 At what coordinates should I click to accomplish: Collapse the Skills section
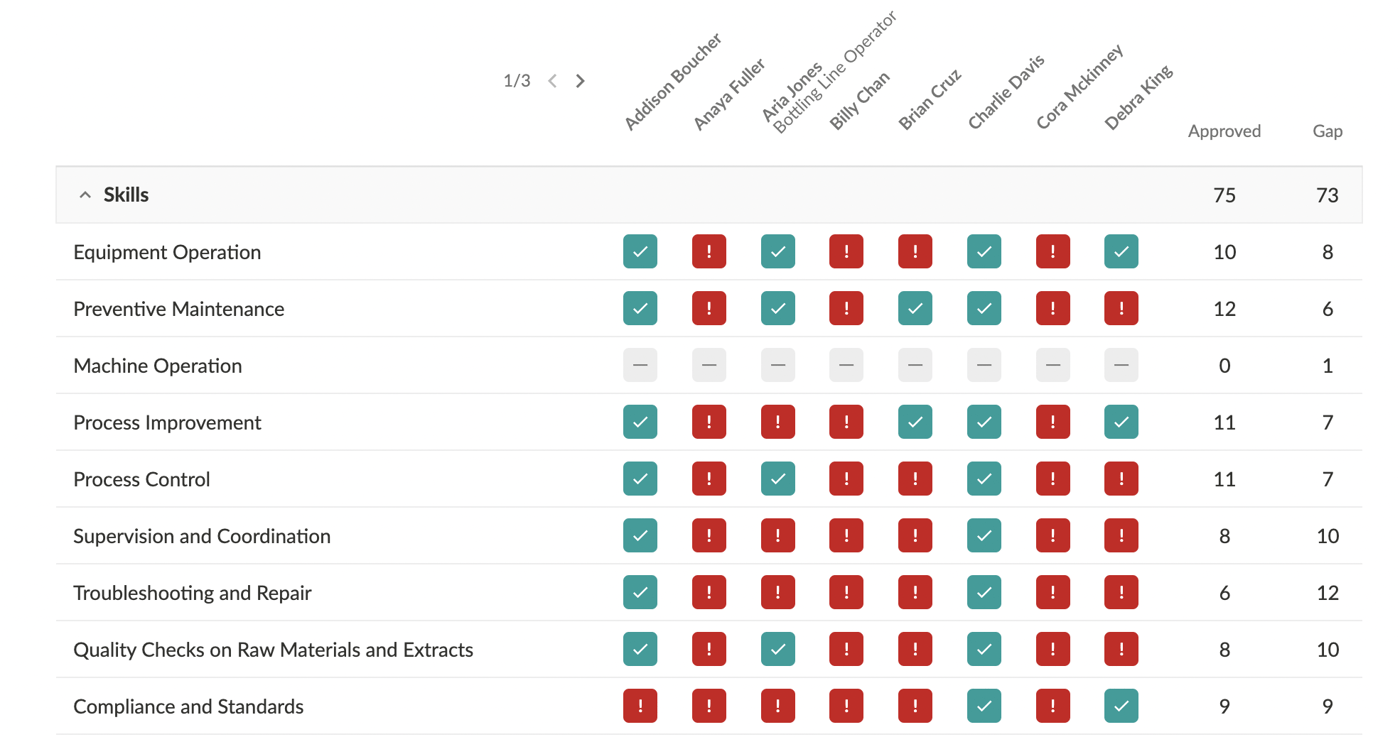pyautogui.click(x=85, y=195)
